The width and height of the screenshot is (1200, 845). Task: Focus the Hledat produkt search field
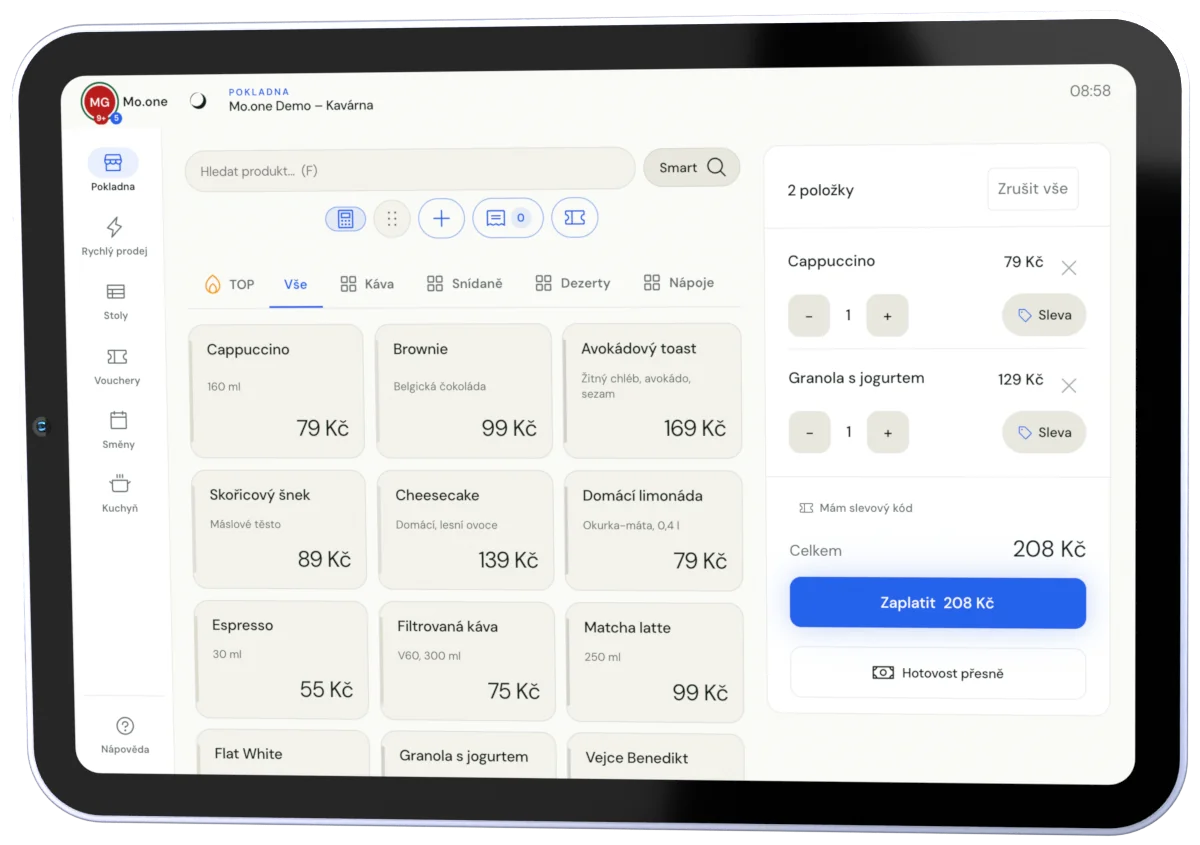tap(410, 170)
